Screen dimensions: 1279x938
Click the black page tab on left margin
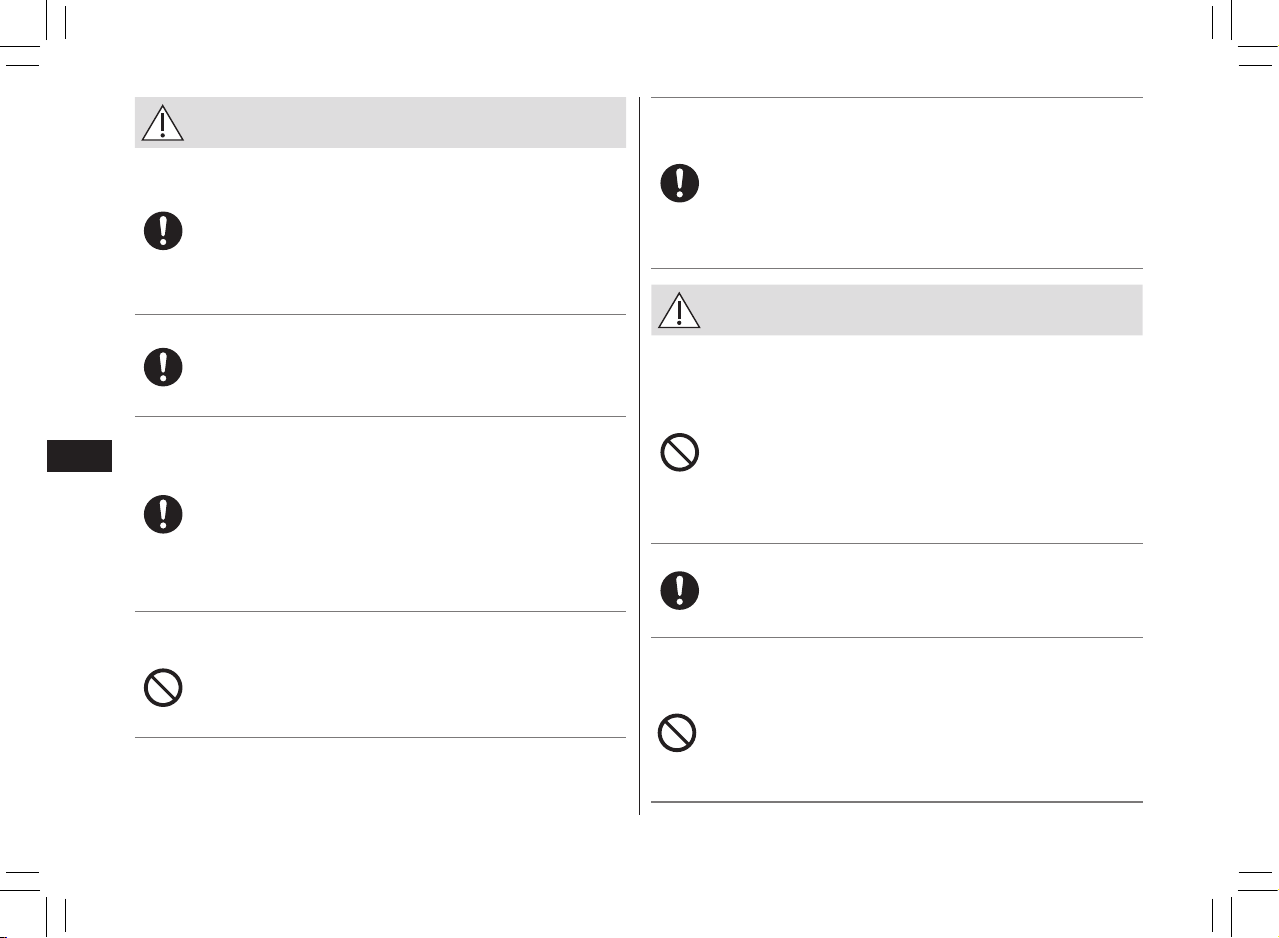[x=80, y=455]
